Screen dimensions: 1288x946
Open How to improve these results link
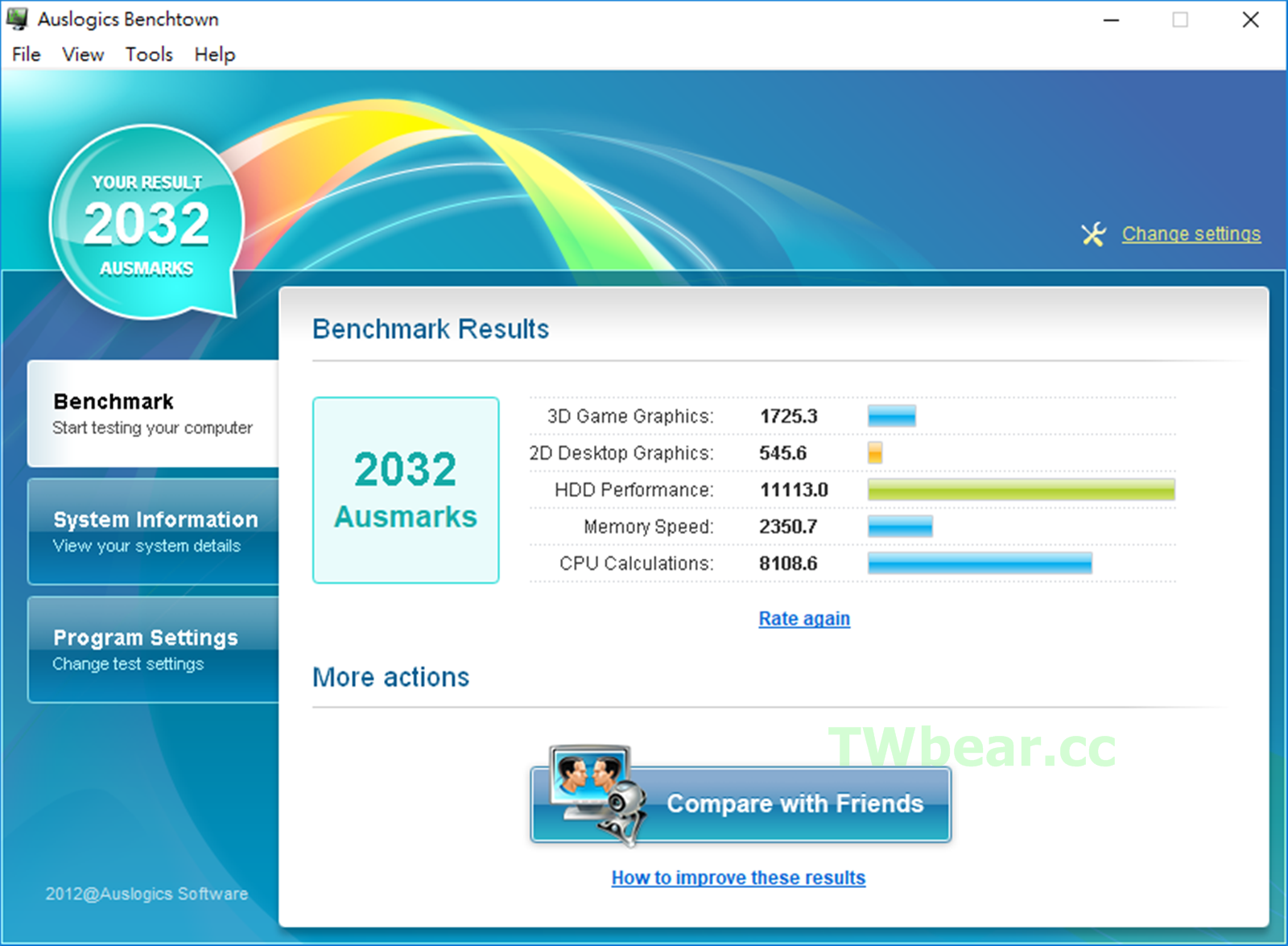[x=738, y=878]
